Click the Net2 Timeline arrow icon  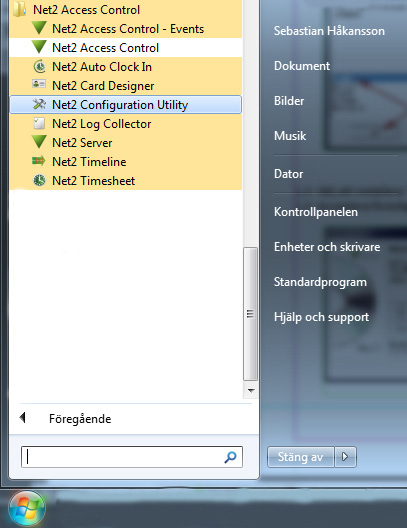click(x=39, y=161)
